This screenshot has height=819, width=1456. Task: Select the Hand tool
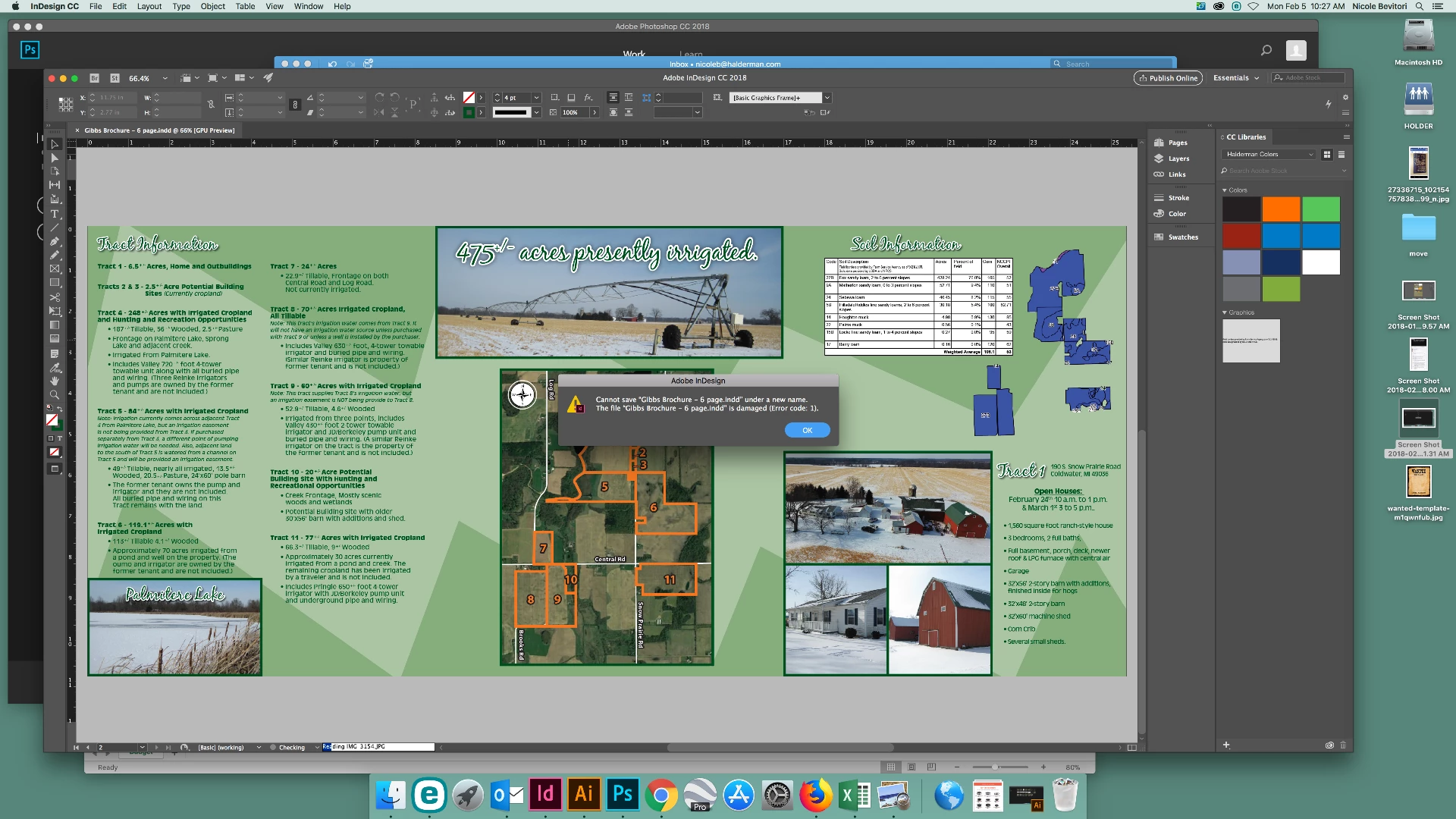[x=55, y=381]
